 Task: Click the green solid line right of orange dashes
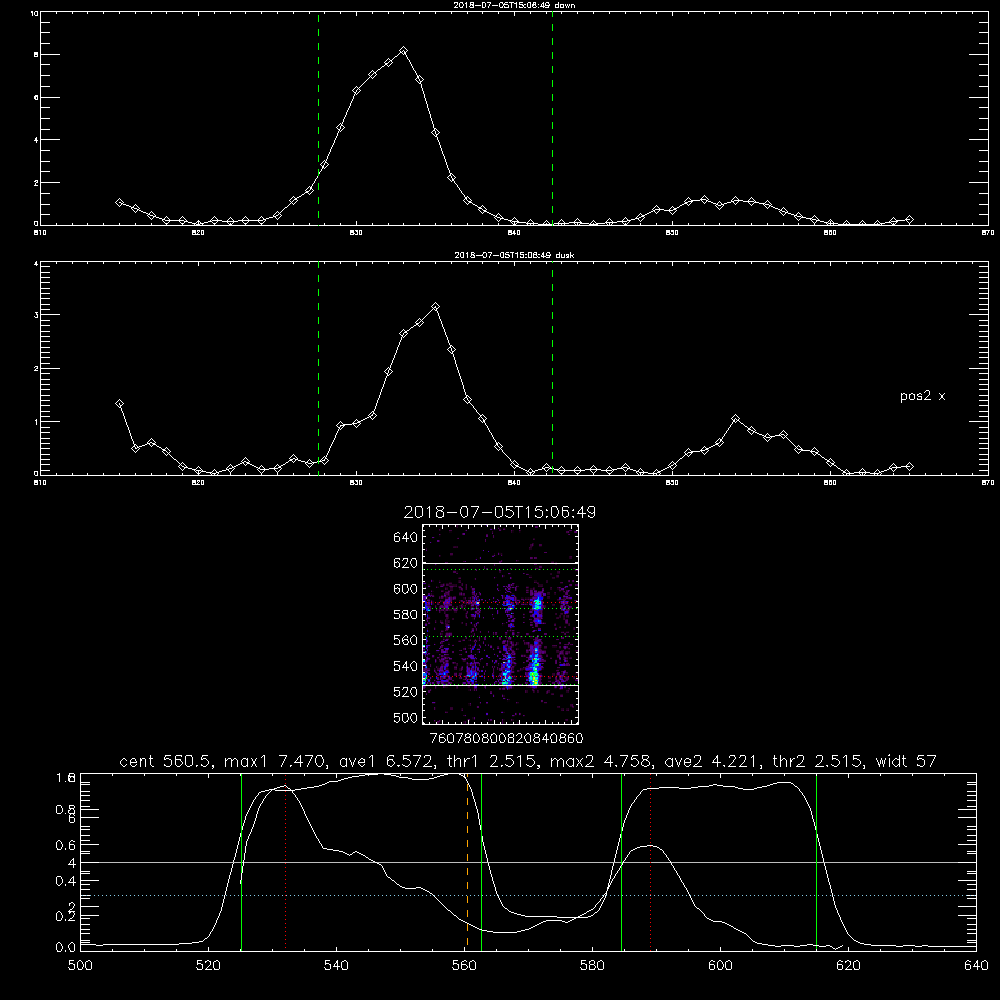[482, 861]
